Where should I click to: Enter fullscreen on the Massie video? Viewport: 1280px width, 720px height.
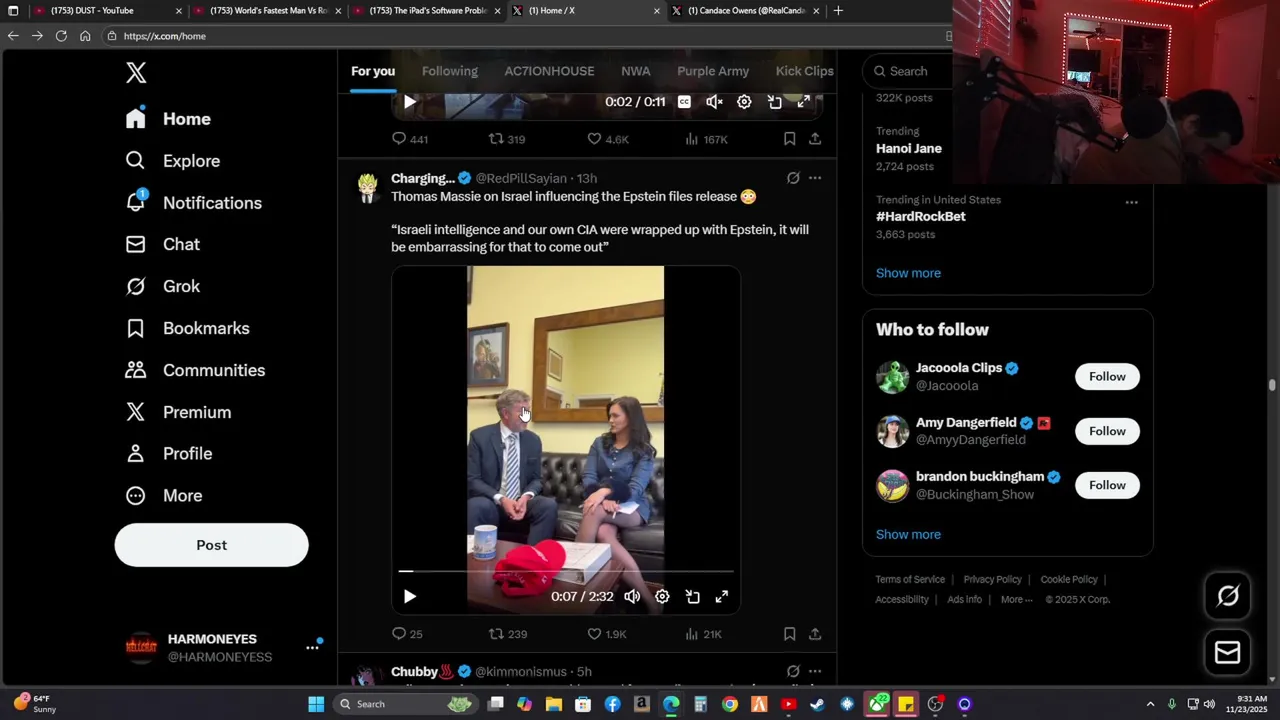coord(722,596)
